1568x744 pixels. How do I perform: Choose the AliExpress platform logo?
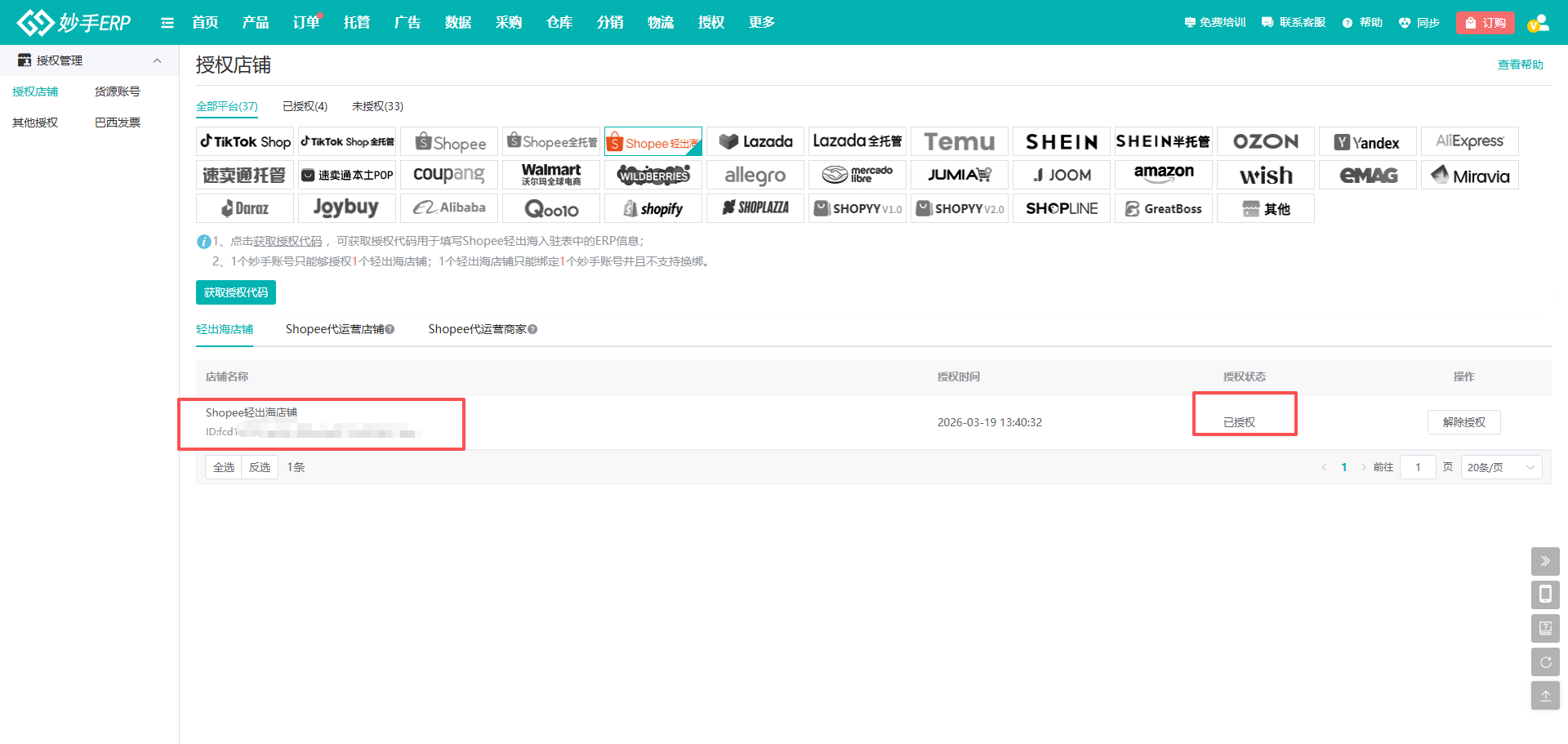[1470, 141]
